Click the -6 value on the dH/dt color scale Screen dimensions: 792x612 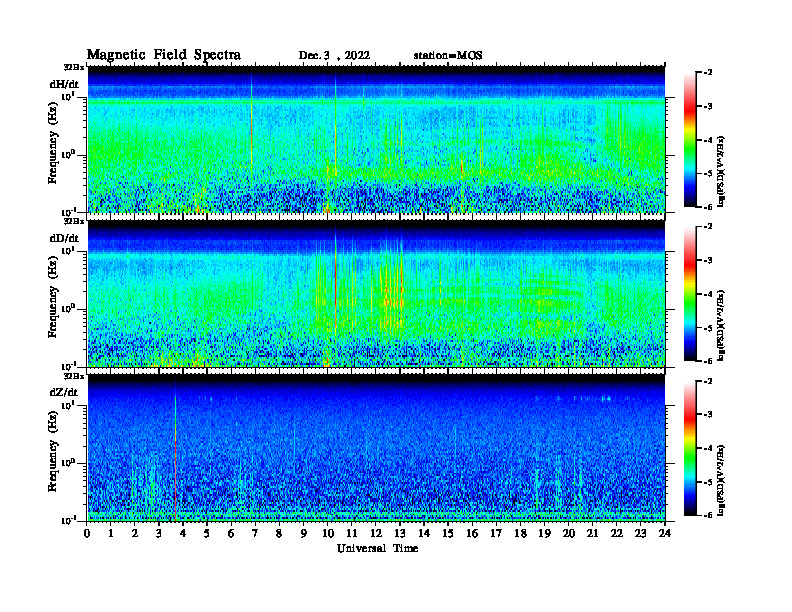pyautogui.click(x=708, y=207)
